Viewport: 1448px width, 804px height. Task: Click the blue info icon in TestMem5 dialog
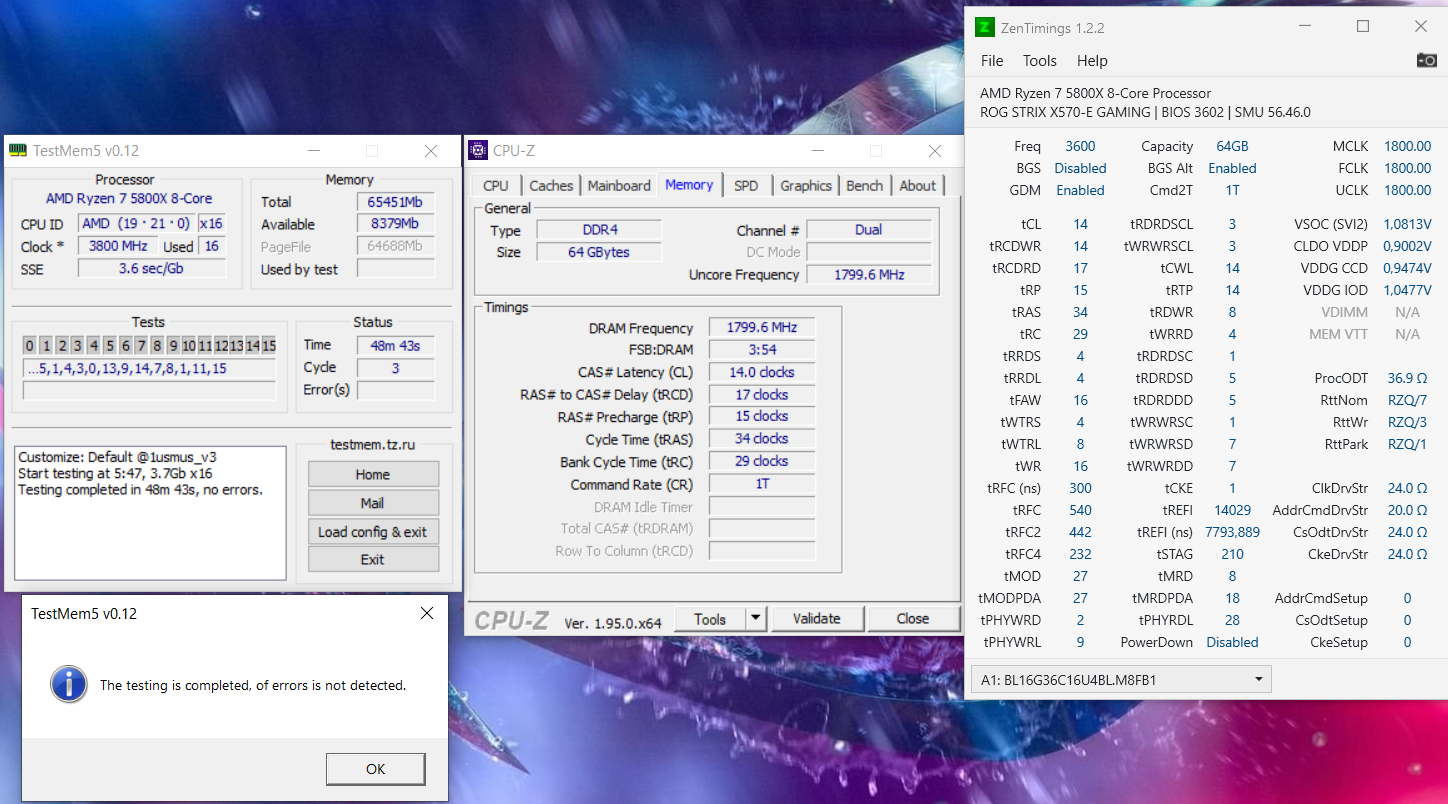(68, 685)
